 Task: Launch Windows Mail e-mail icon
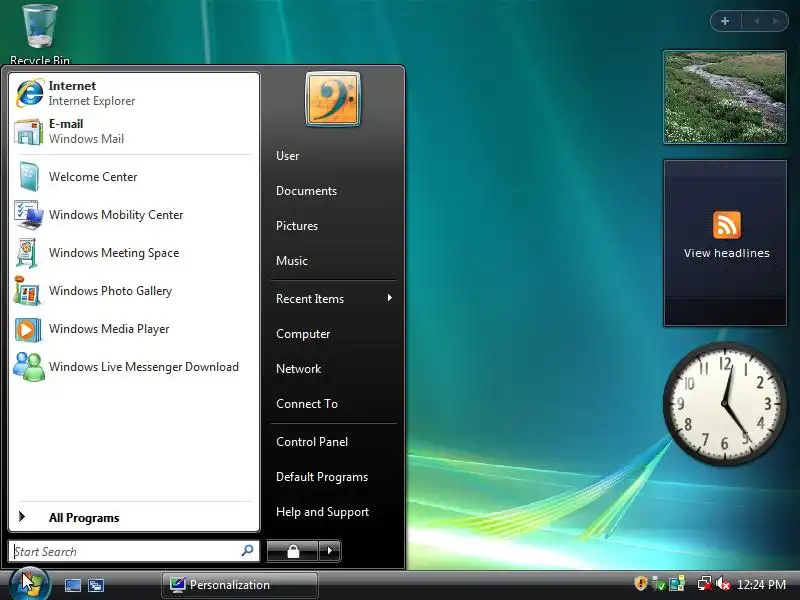pos(29,132)
